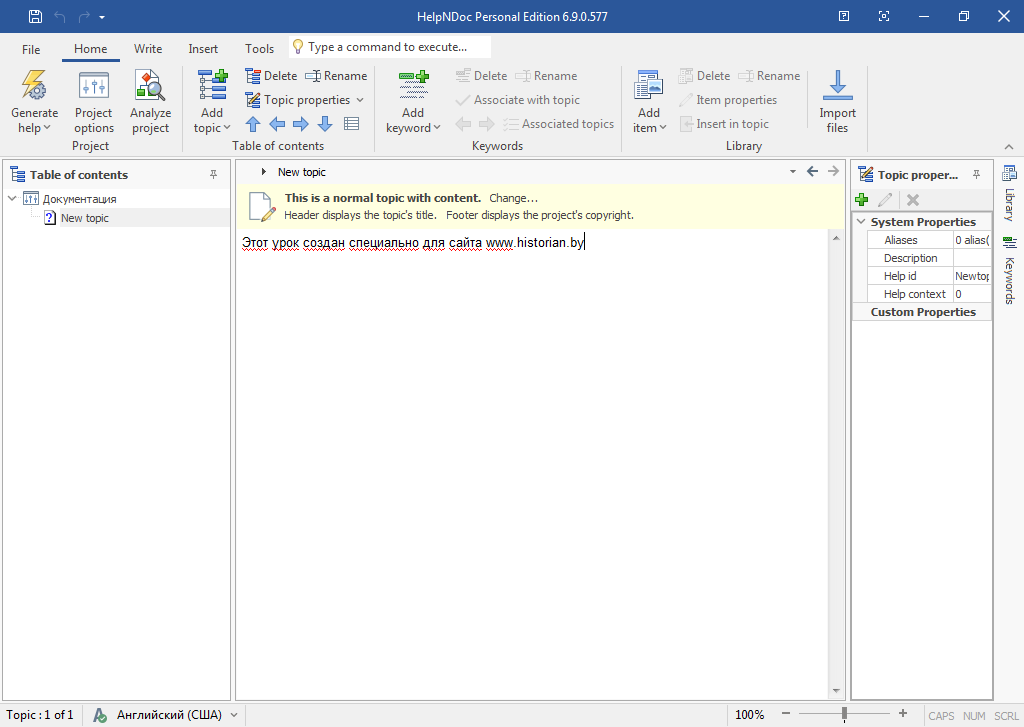Delete the selected topic in Table of contents
The width and height of the screenshot is (1024, 727).
click(271, 76)
